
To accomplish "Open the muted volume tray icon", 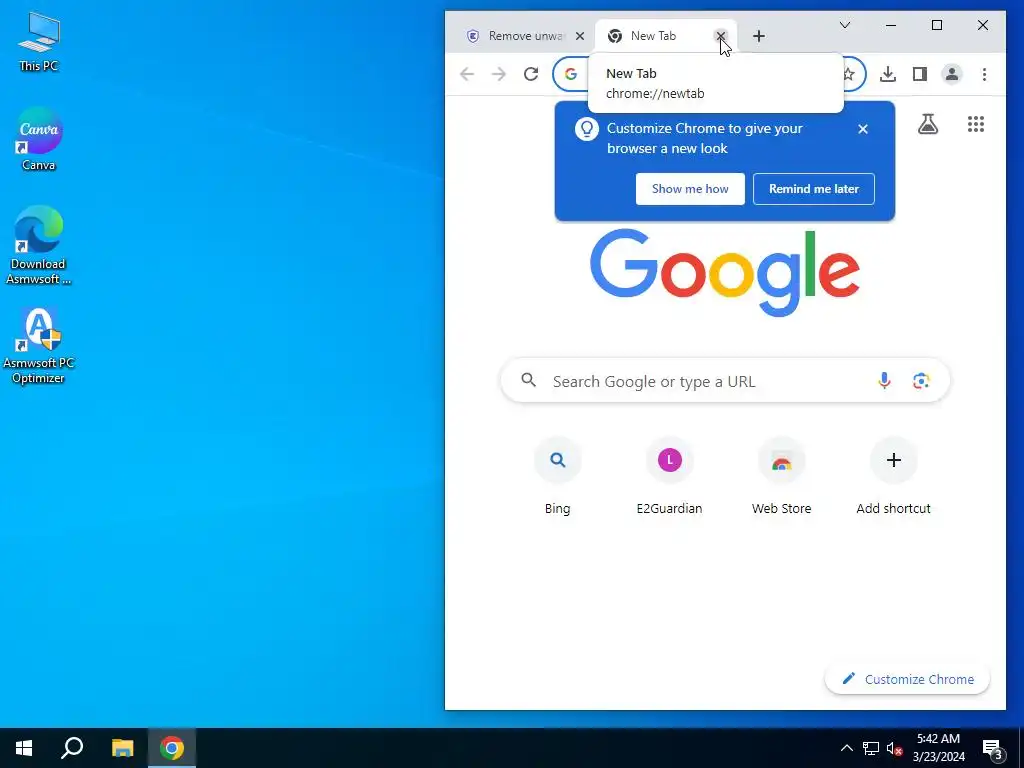I will pos(894,748).
